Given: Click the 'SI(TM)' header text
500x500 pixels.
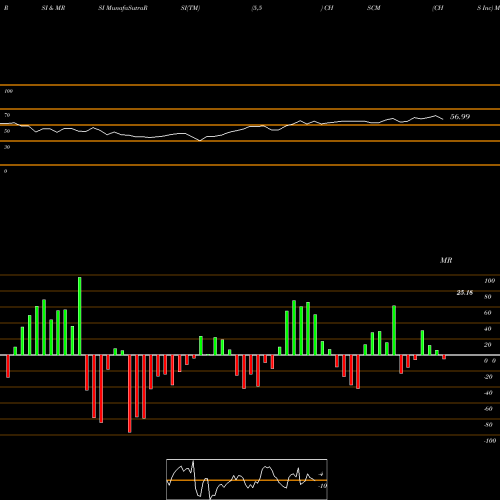Looking at the screenshot, I should tap(190, 8).
